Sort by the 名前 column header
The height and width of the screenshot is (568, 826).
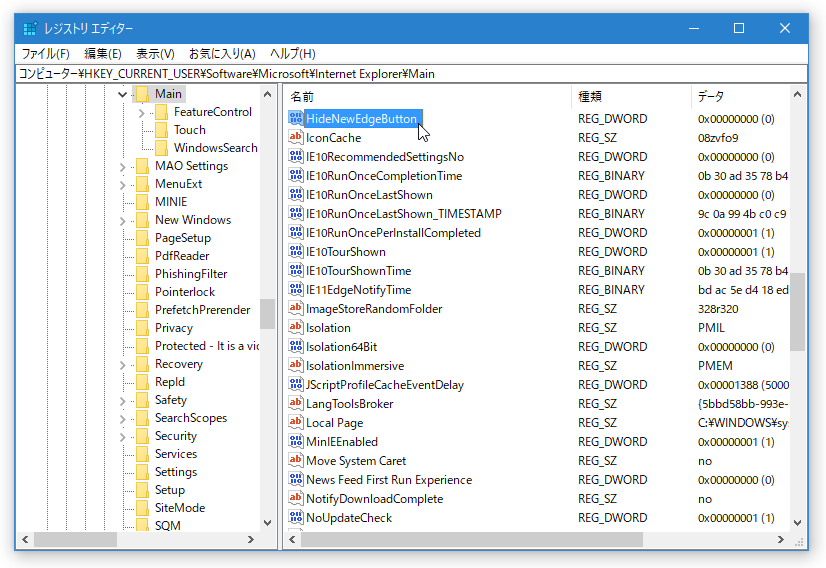click(x=428, y=96)
